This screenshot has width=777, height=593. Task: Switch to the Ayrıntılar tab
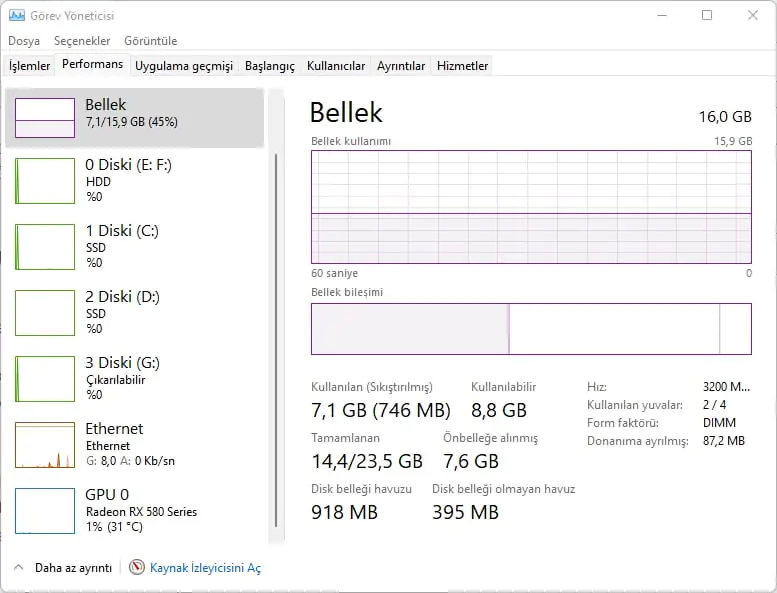click(x=401, y=66)
